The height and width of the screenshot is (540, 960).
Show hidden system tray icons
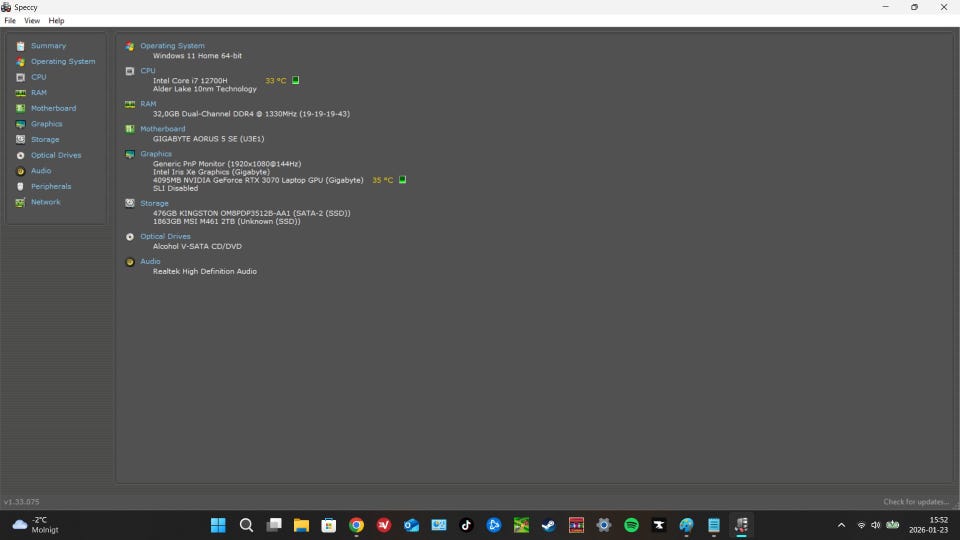[x=841, y=525]
